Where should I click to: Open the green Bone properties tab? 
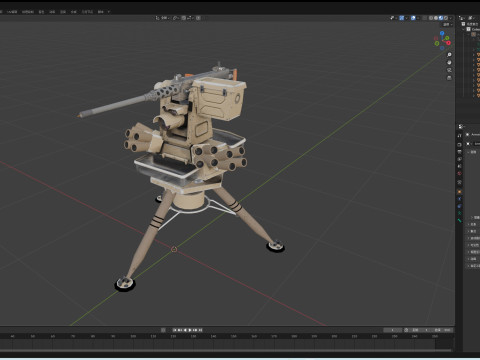pyautogui.click(x=460, y=220)
